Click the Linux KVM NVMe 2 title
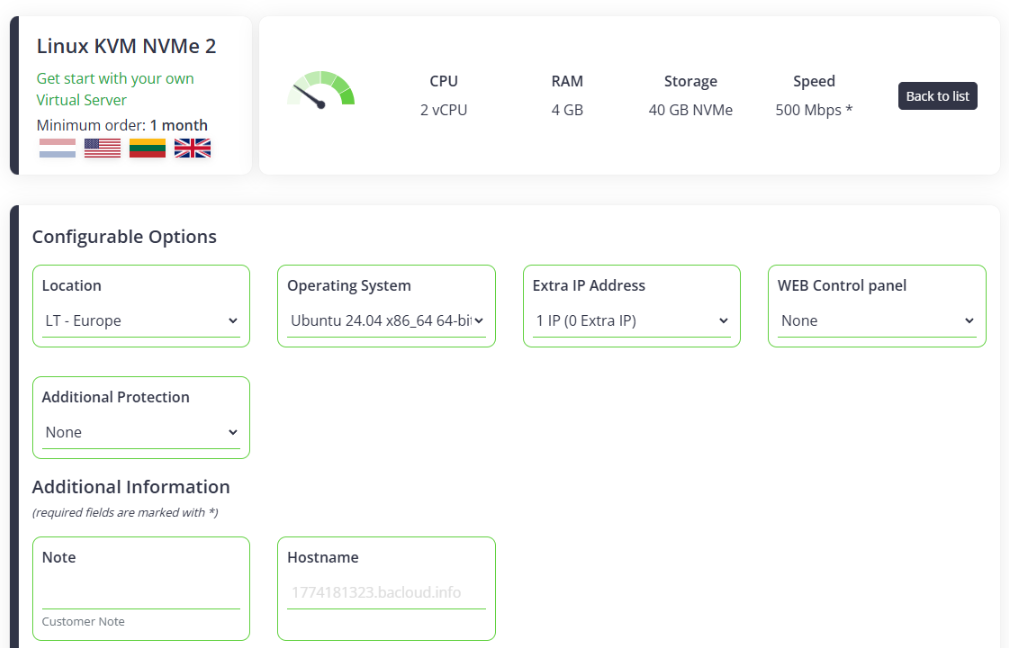 pos(126,46)
